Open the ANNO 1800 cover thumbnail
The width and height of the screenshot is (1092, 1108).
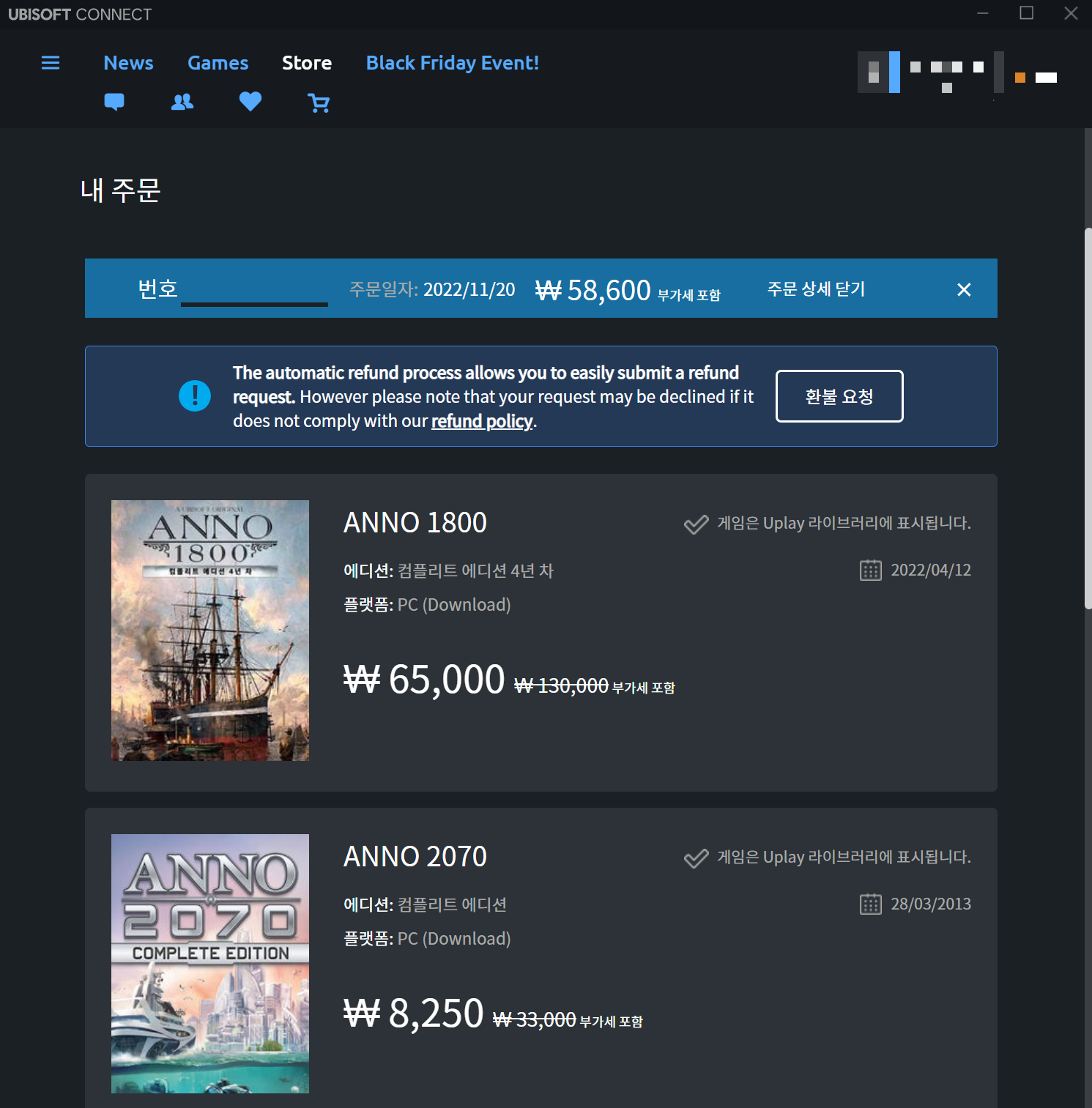(210, 631)
